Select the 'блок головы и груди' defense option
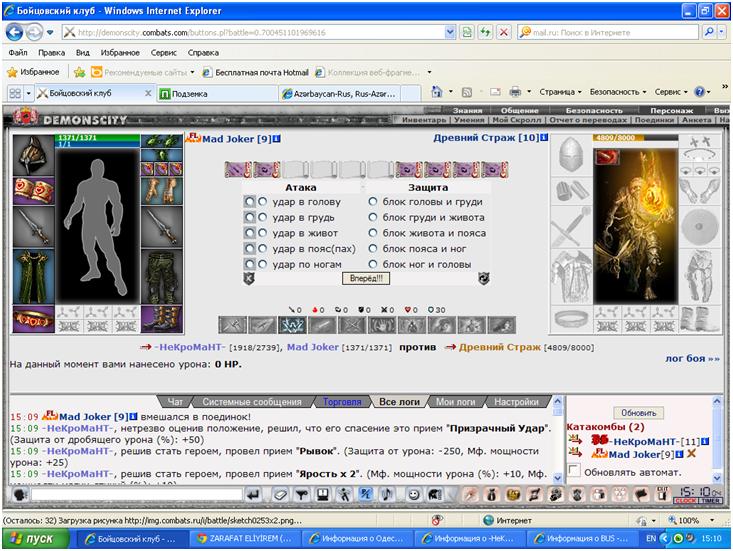The height and width of the screenshot is (551, 733). [x=373, y=201]
